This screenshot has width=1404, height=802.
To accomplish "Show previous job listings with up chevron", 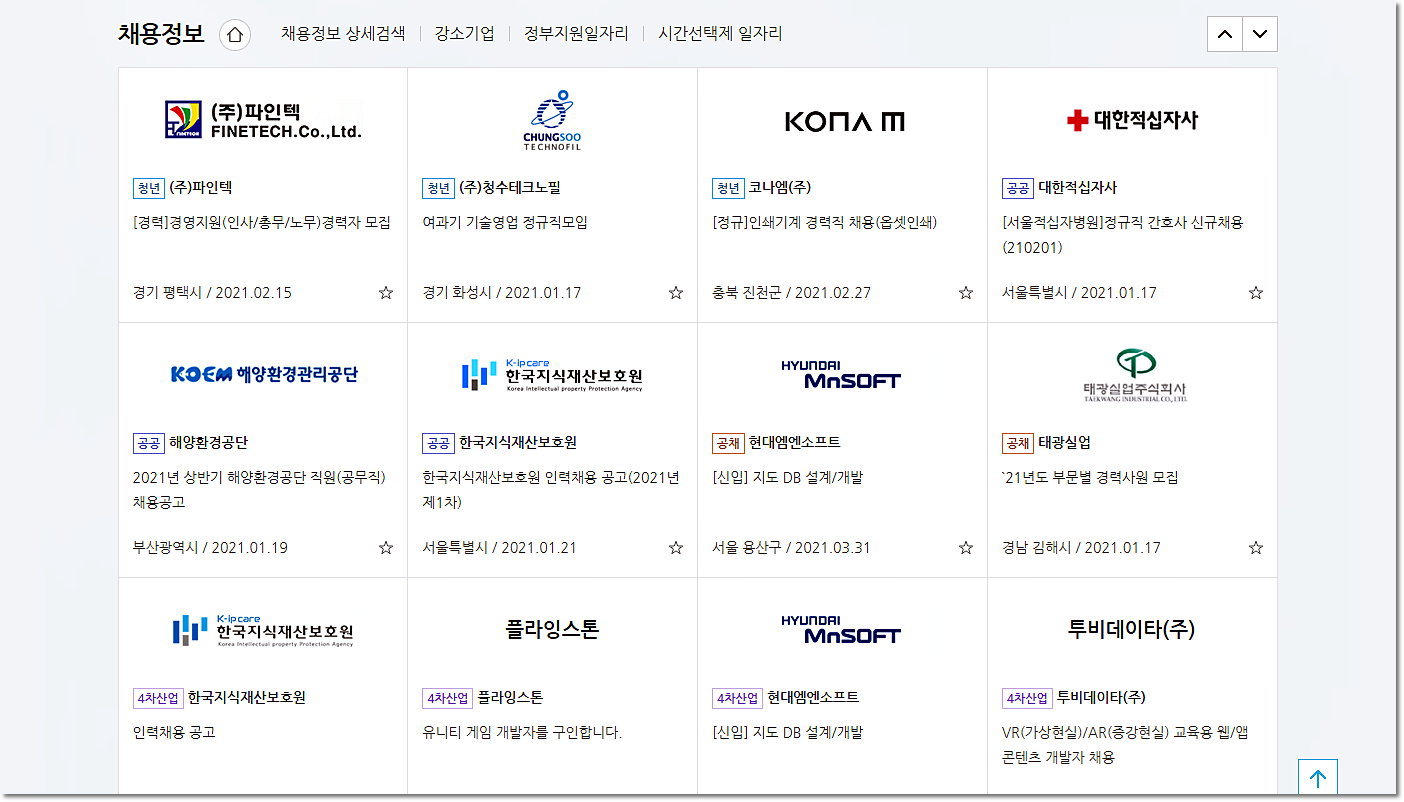I will 1225,34.
